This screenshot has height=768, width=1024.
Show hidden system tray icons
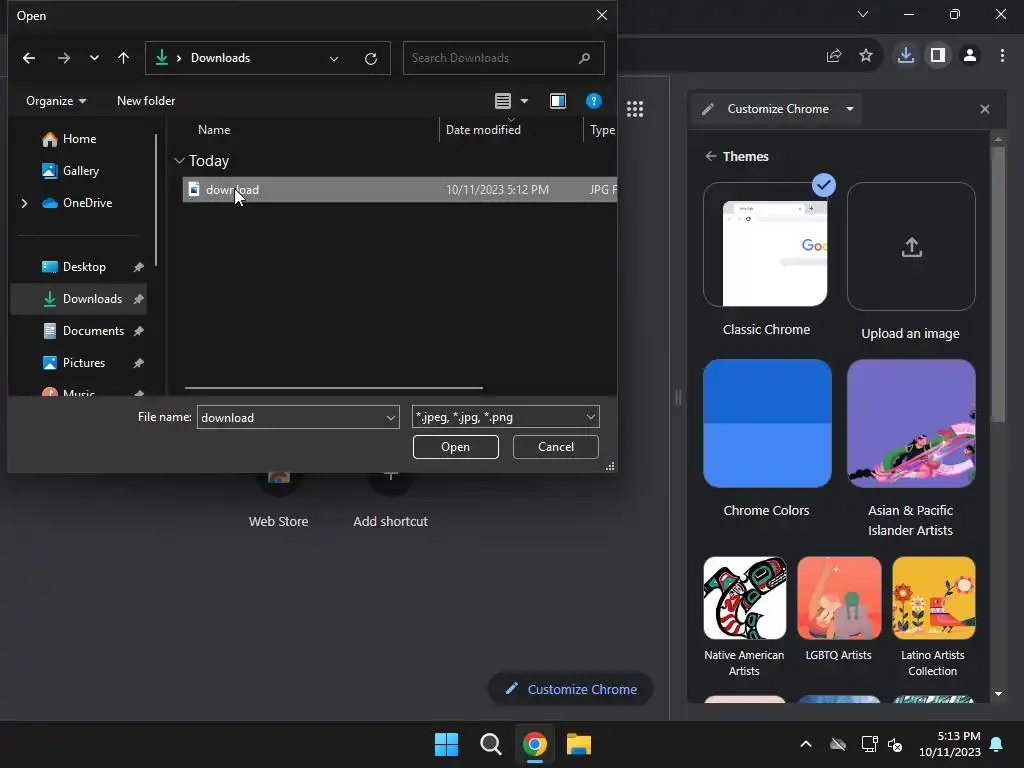pyautogui.click(x=806, y=744)
